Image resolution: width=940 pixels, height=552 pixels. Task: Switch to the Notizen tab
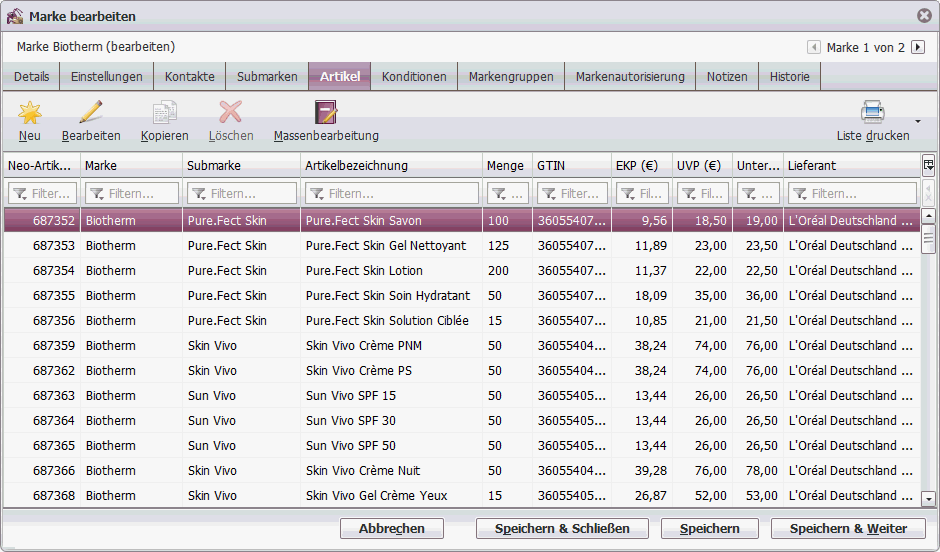(x=727, y=77)
